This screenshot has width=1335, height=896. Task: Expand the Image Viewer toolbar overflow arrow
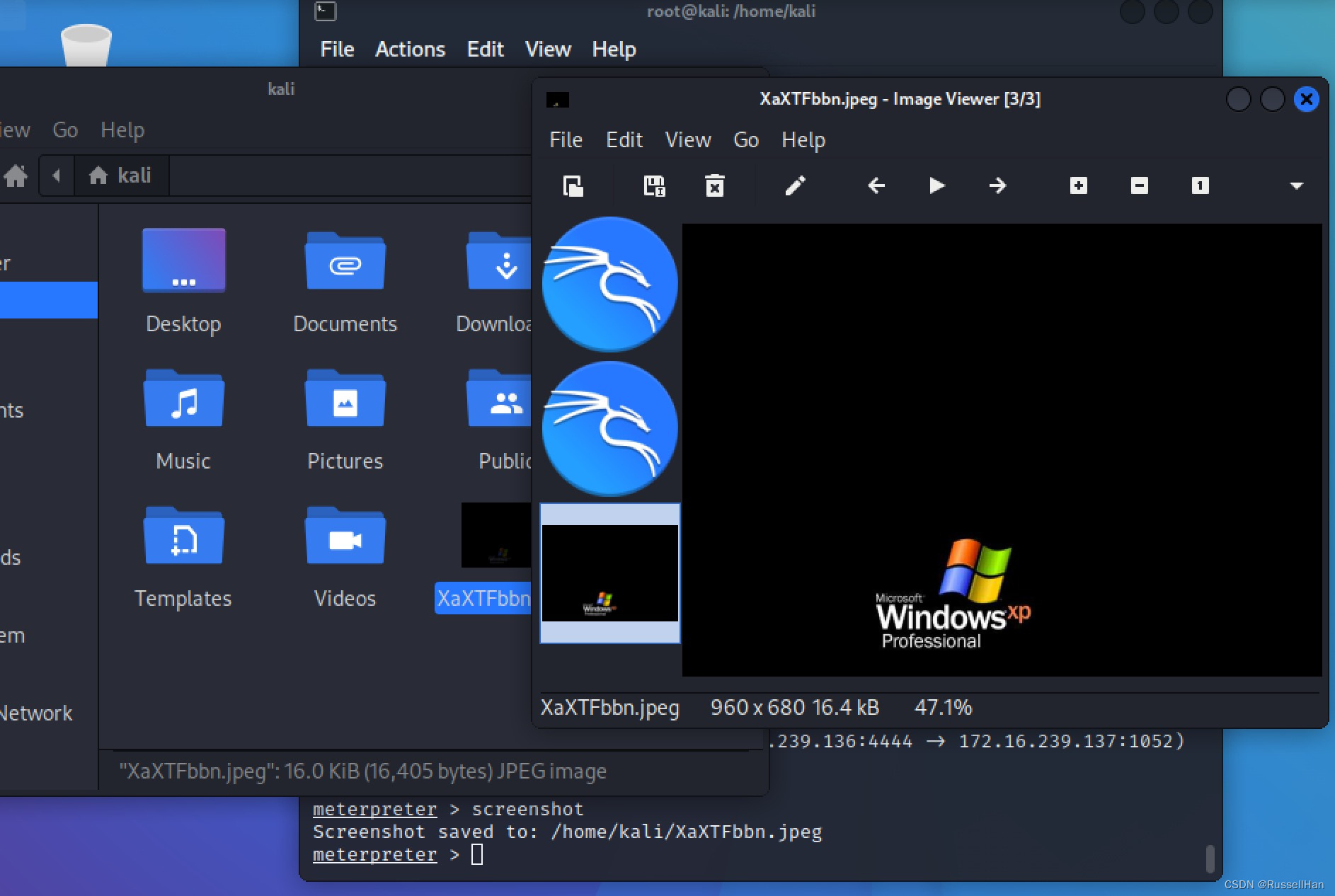(1297, 185)
